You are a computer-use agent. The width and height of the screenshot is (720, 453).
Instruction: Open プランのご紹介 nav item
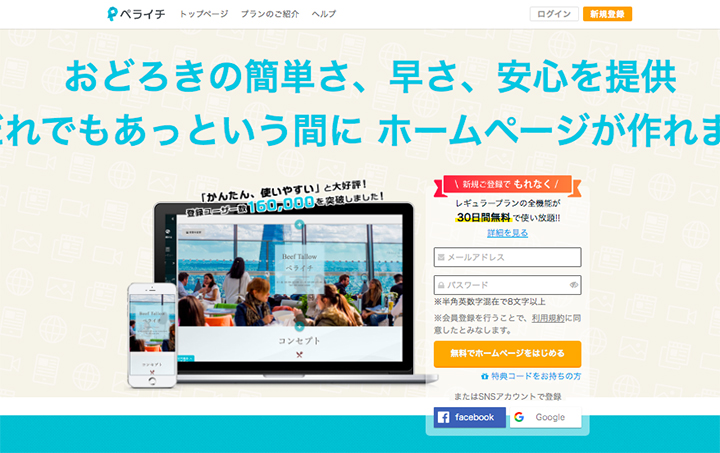pyautogui.click(x=270, y=14)
